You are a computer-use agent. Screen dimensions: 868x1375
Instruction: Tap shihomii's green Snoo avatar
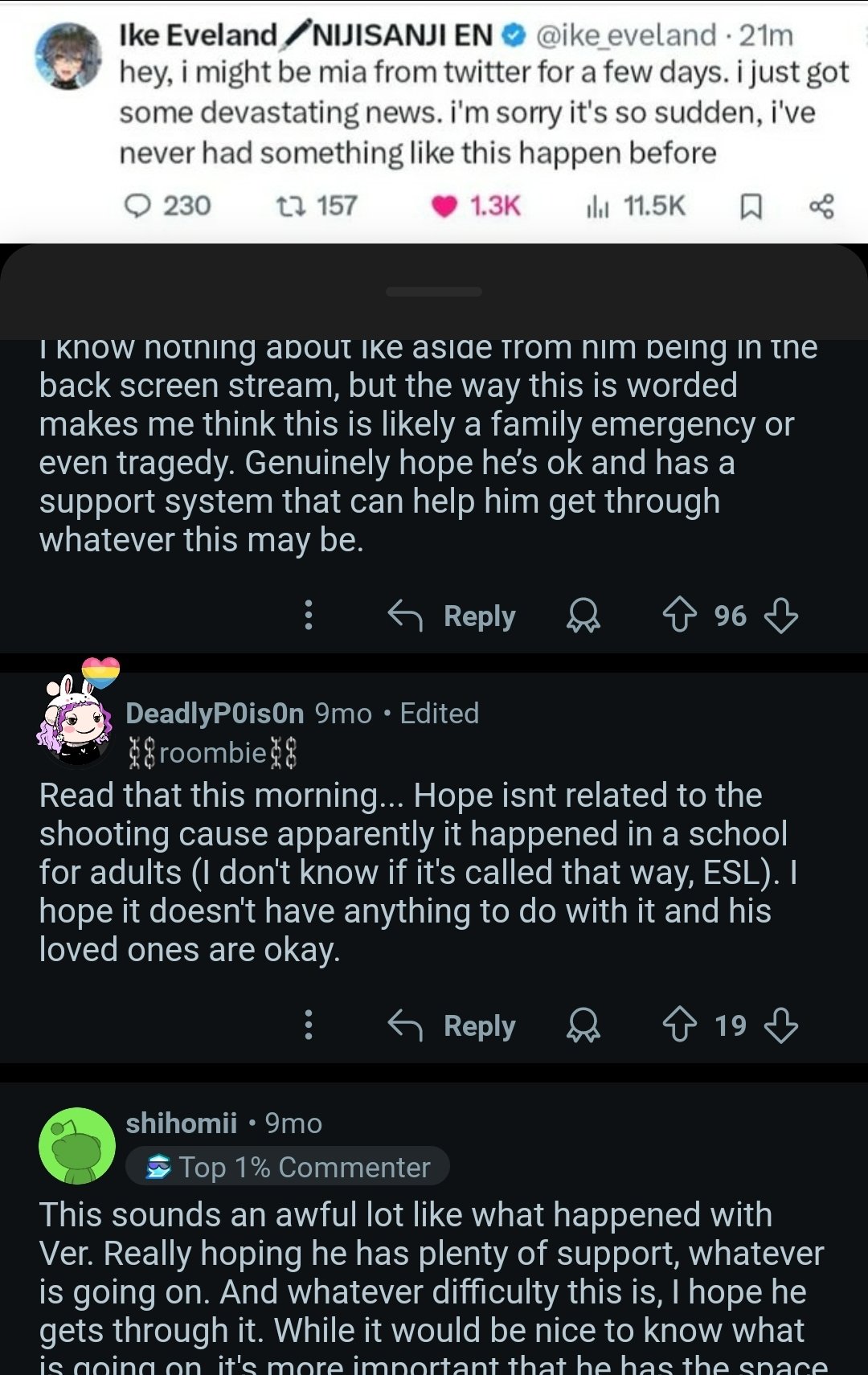[x=77, y=1146]
